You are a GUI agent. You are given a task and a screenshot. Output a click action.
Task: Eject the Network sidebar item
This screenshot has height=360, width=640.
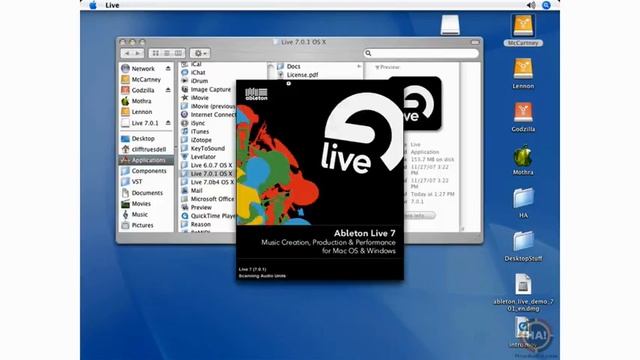pyautogui.click(x=168, y=69)
